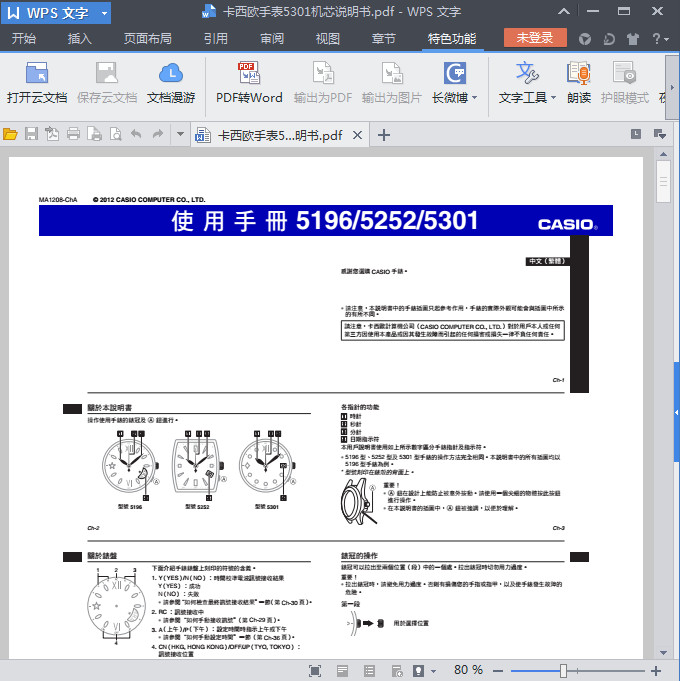Select outline view icon in status bar
This screenshot has width=680, height=681.
pos(370,671)
